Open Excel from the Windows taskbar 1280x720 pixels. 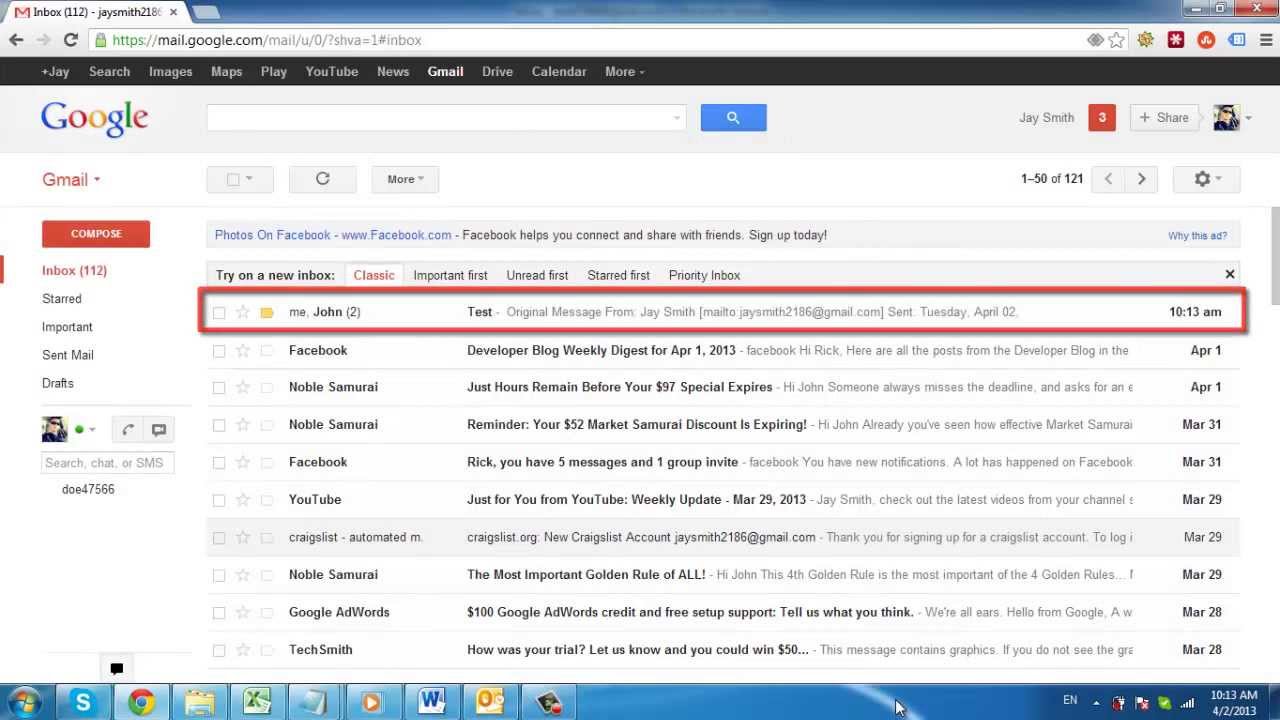pos(257,702)
